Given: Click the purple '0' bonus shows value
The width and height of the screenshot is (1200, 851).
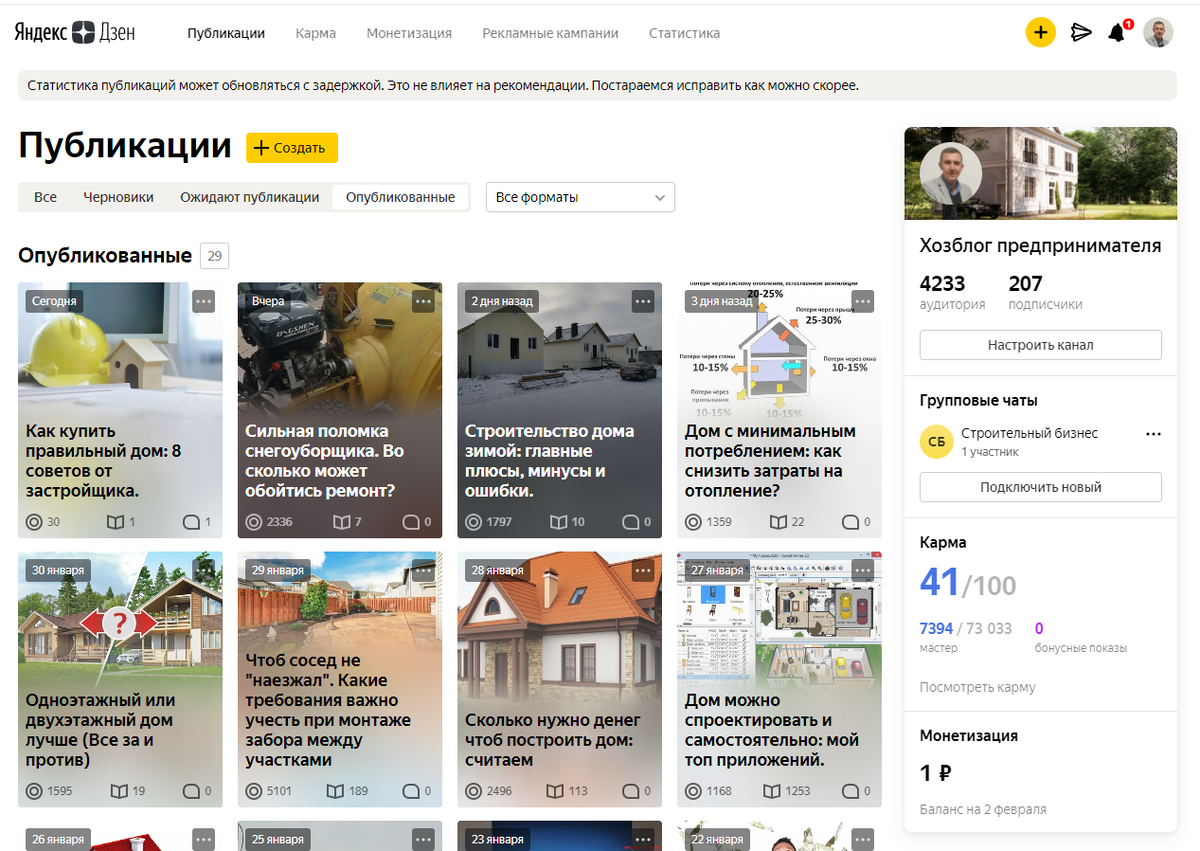Looking at the screenshot, I should click(1039, 629).
